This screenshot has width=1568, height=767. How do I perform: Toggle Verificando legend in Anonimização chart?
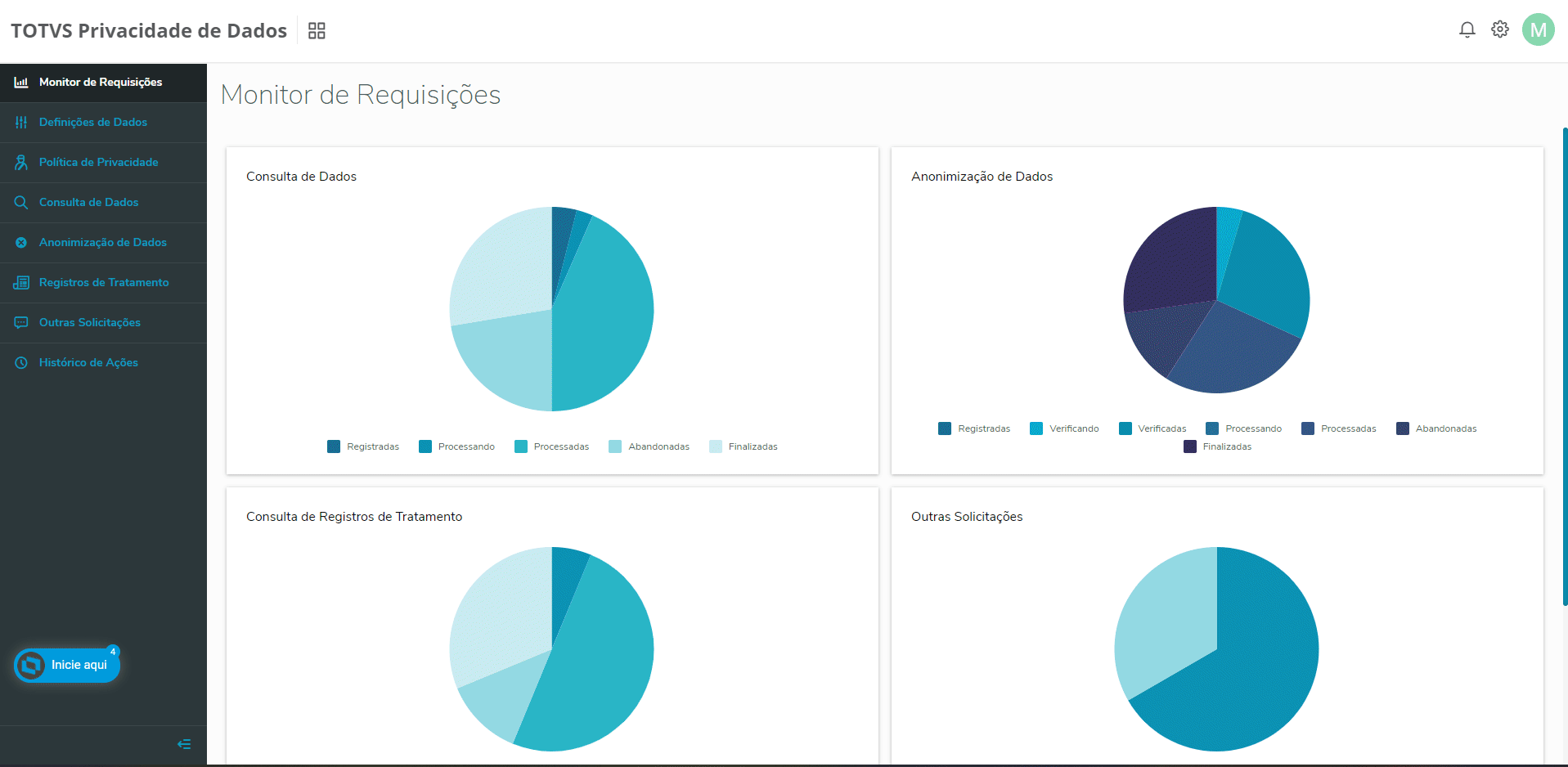click(x=1064, y=428)
